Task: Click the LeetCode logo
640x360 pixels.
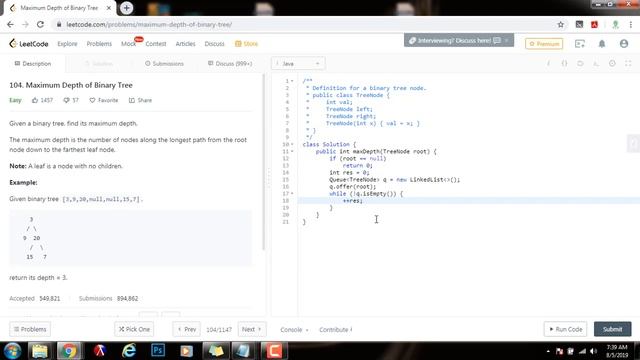Action: tap(29, 44)
